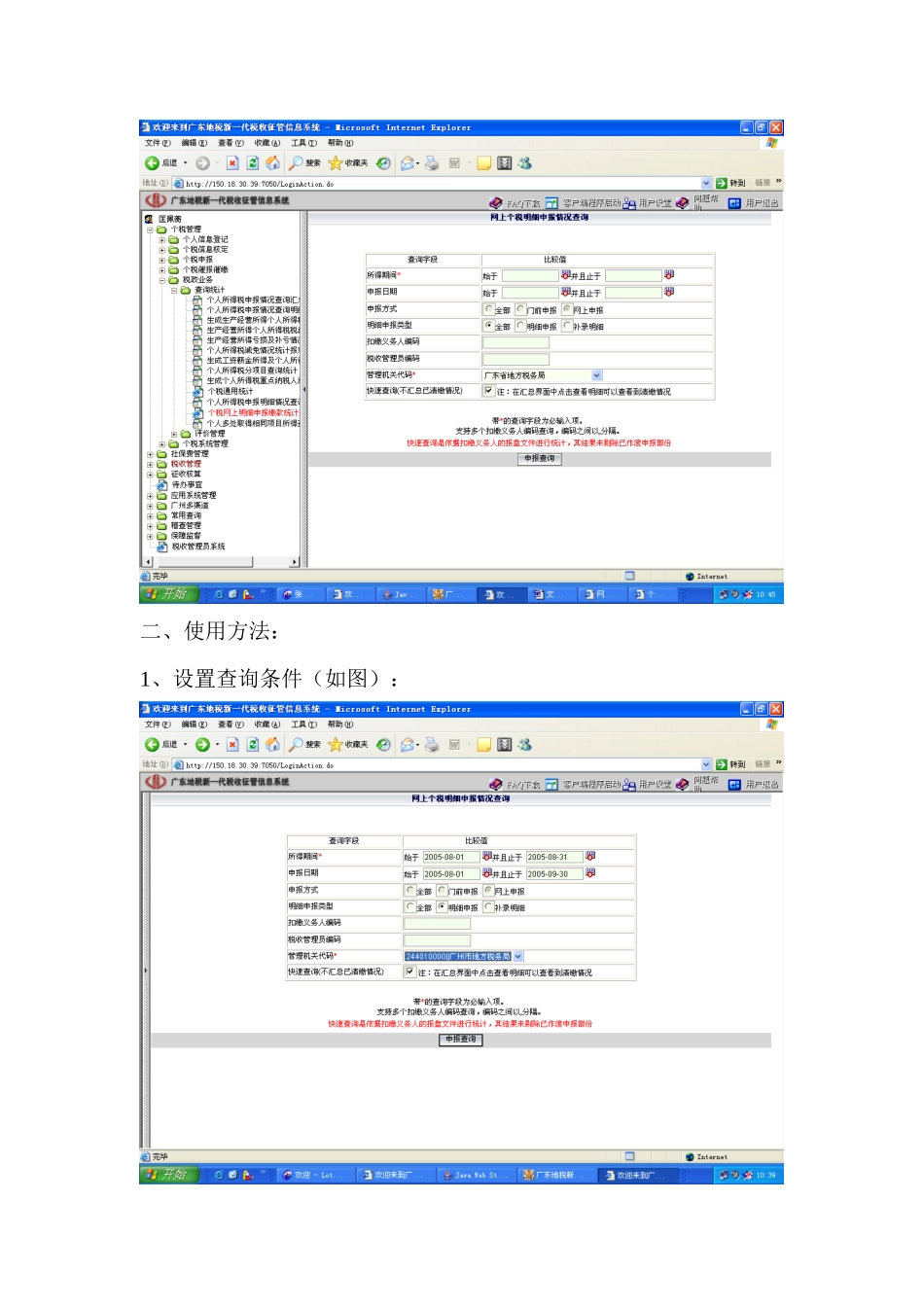Select 明细申报 radio in form with filled dates
The image size is (924, 1307).
[x=443, y=907]
